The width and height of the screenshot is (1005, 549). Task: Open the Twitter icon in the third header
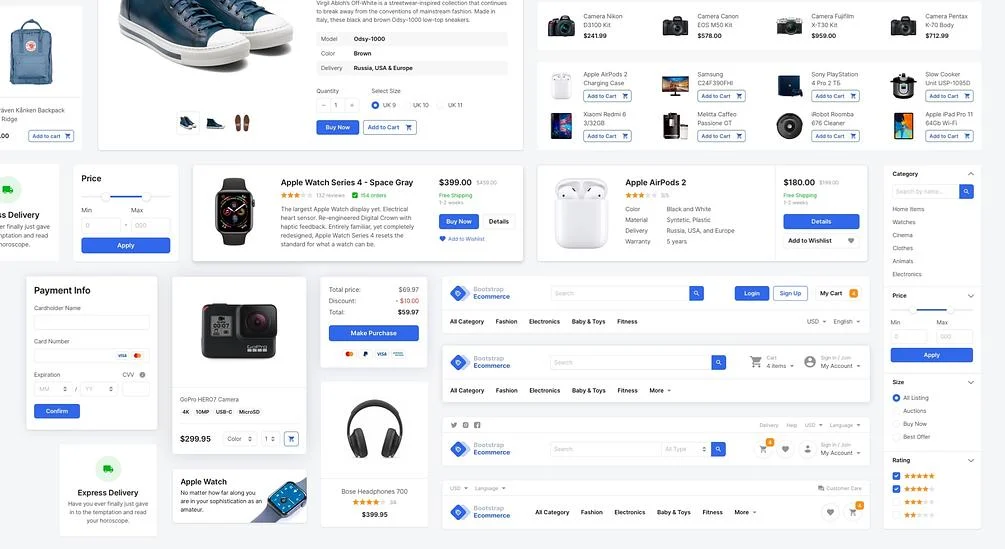(454, 425)
